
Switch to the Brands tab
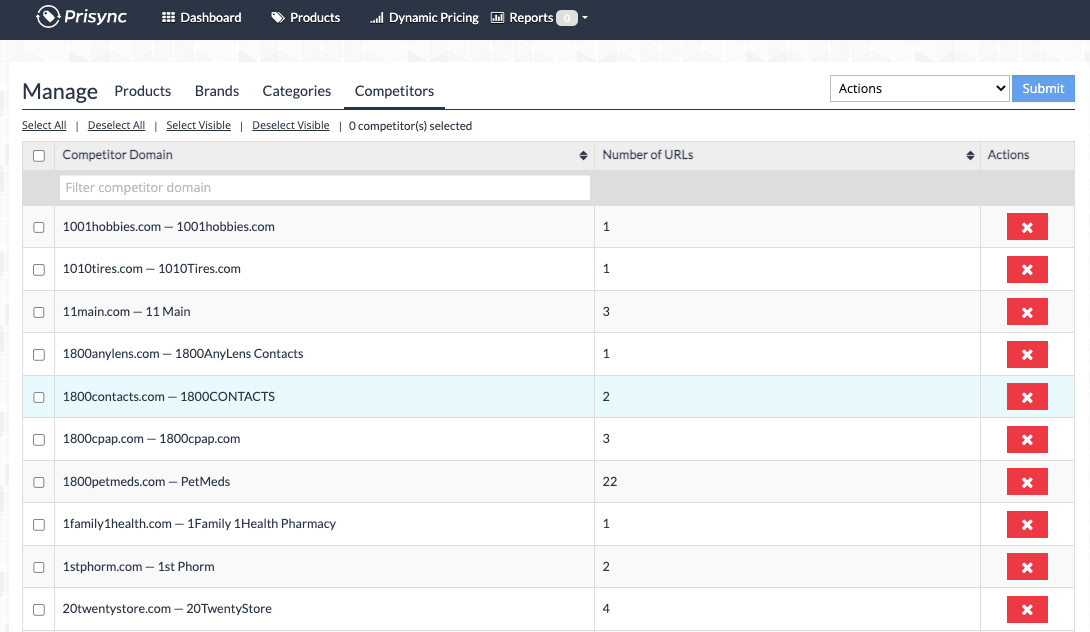(217, 91)
